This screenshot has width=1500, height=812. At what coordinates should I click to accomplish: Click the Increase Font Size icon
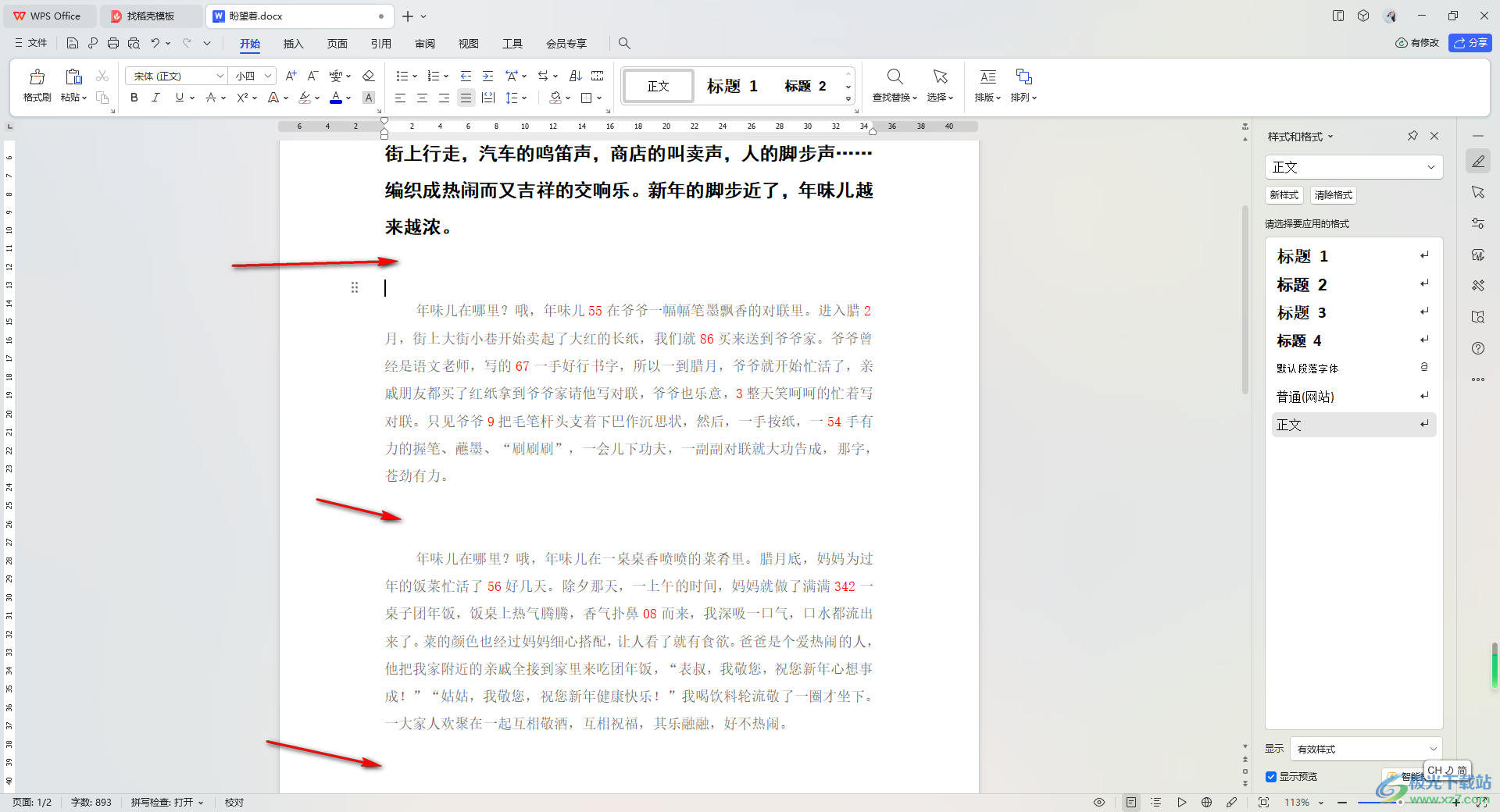pos(291,76)
